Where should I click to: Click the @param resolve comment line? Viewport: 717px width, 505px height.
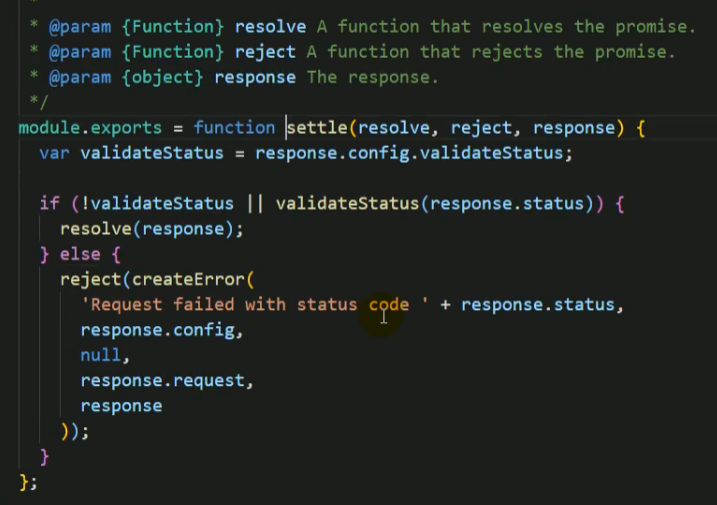(362, 27)
